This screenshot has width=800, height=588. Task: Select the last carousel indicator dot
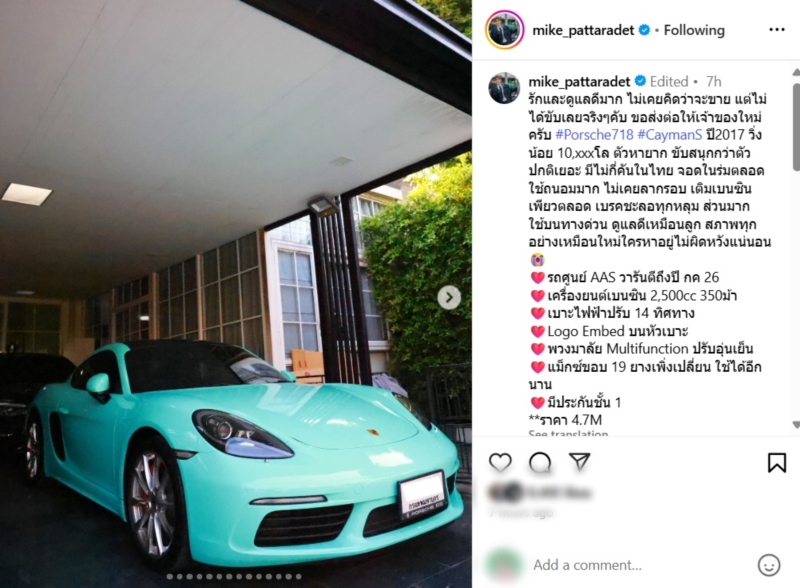298,577
